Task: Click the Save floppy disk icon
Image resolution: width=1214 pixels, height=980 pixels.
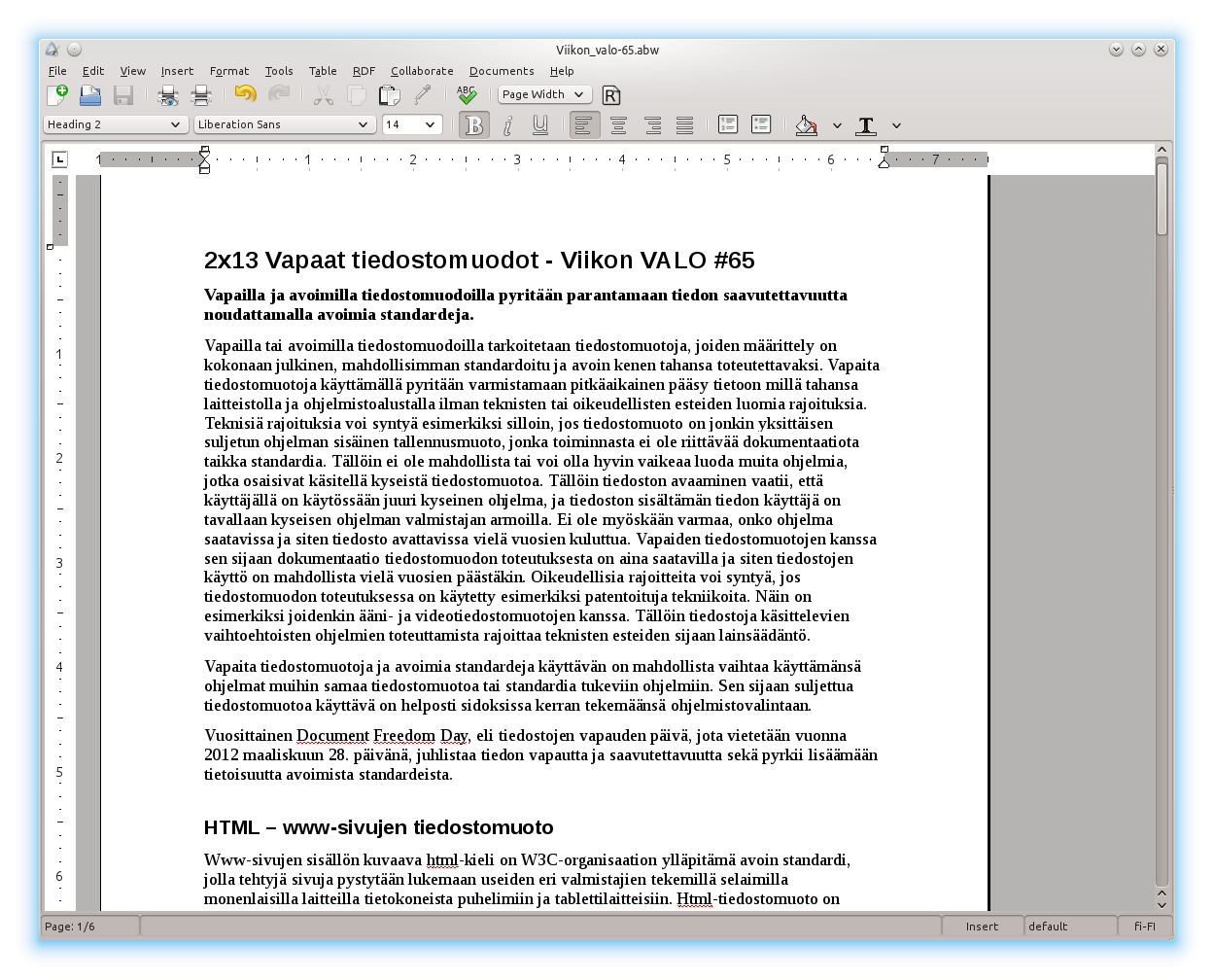Action: click(123, 94)
